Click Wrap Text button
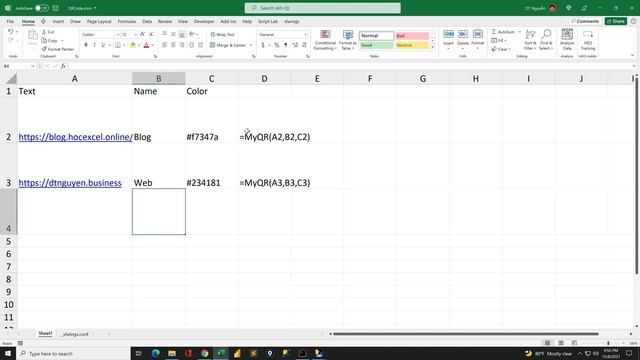The width and height of the screenshot is (640, 360). pos(222,34)
